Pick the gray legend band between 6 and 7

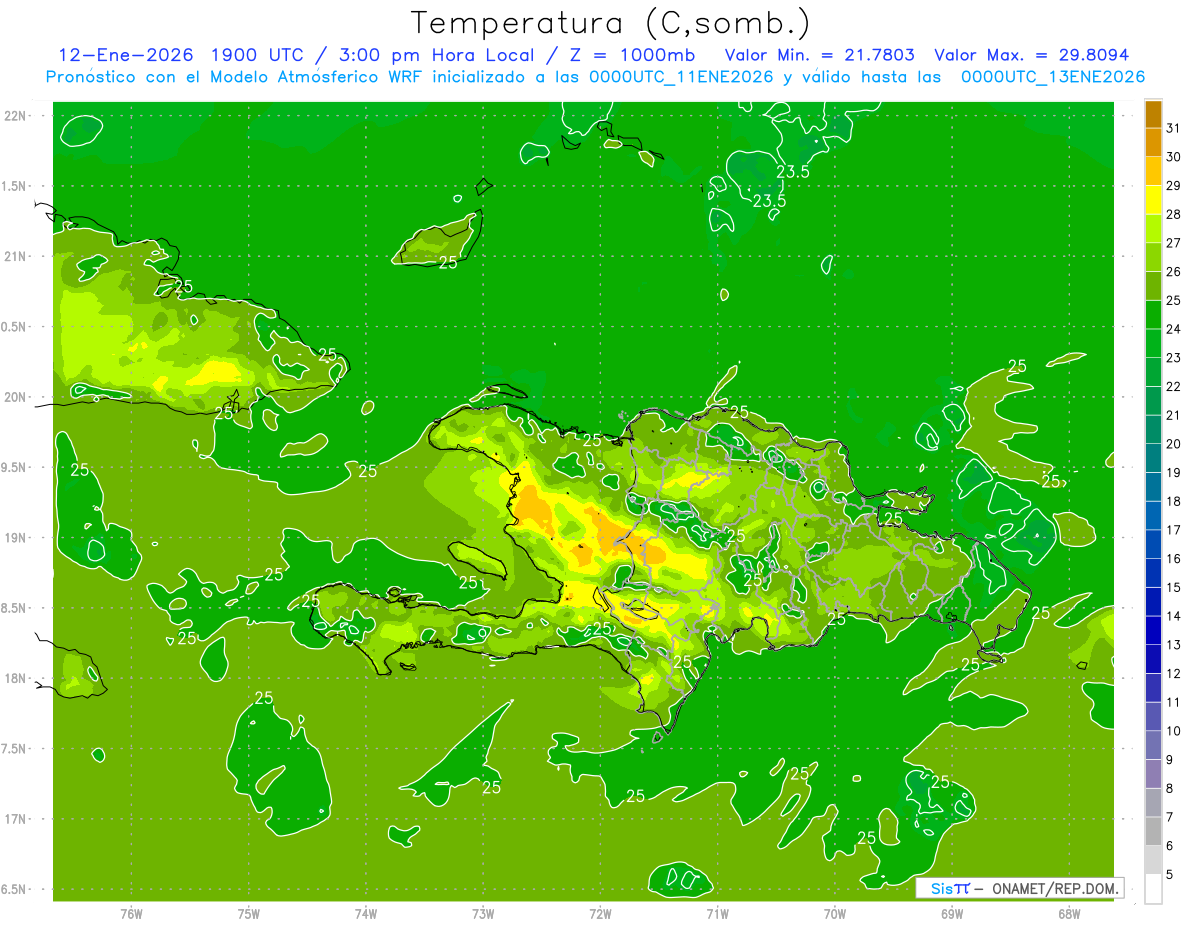point(1153,831)
